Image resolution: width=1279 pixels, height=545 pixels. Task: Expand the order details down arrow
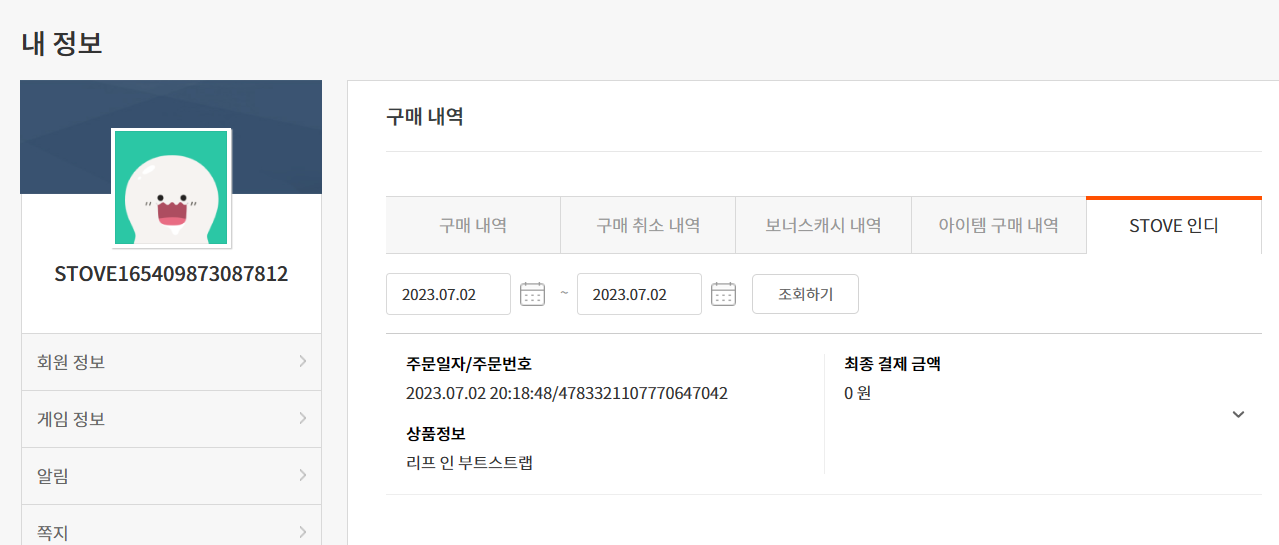pyautogui.click(x=1238, y=414)
